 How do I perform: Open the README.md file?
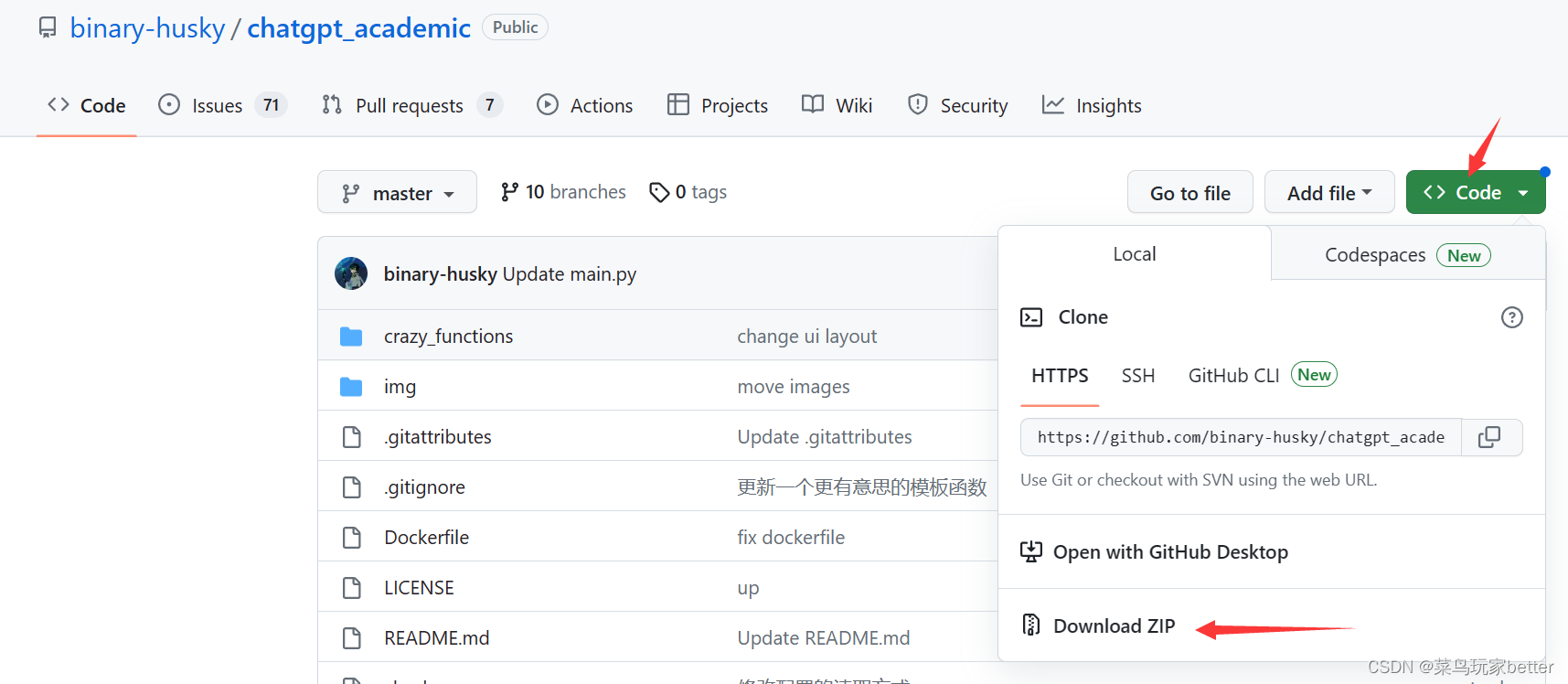(437, 638)
